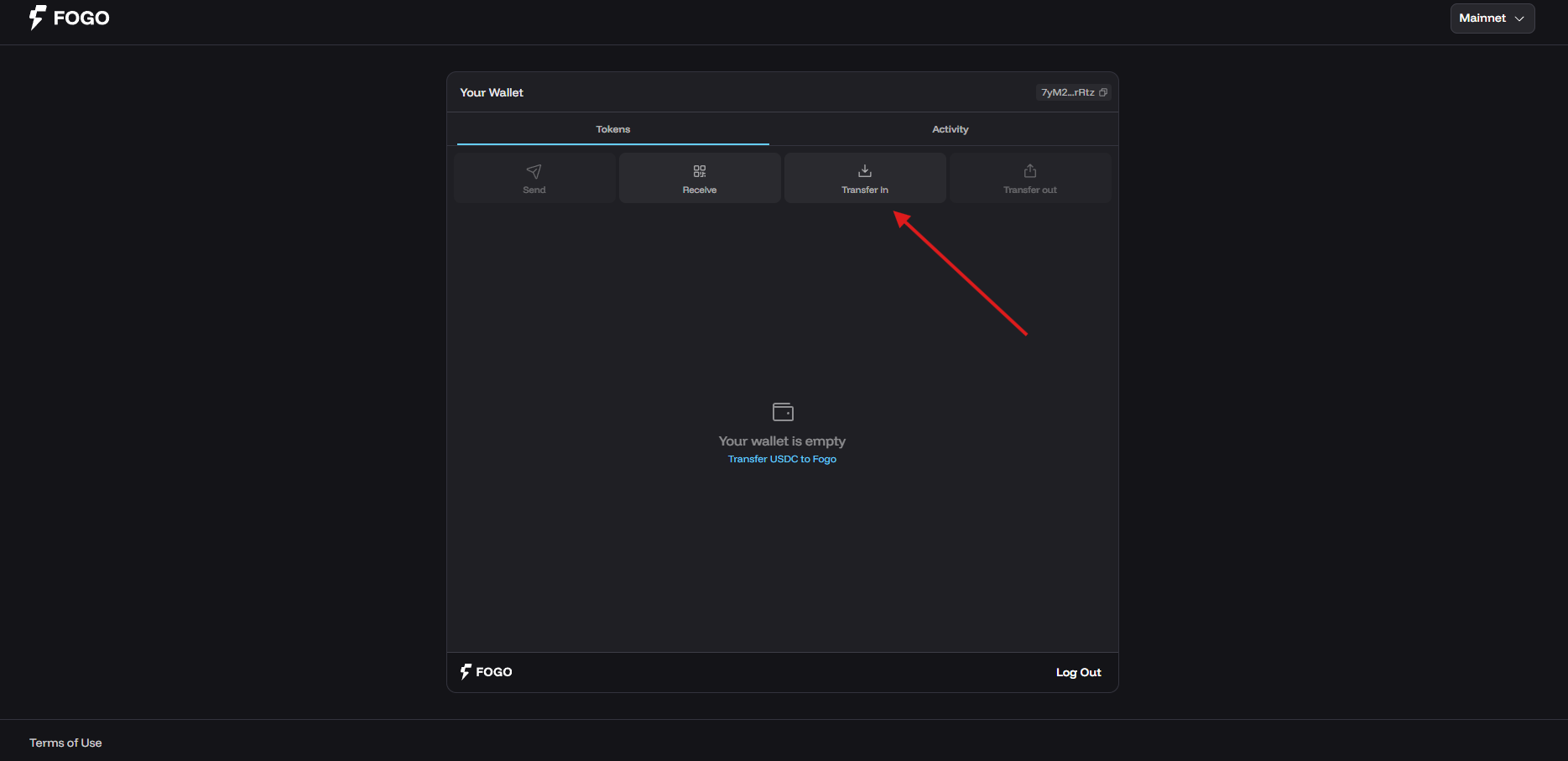Click the Your Wallet heading
1568x761 pixels.
(x=492, y=92)
